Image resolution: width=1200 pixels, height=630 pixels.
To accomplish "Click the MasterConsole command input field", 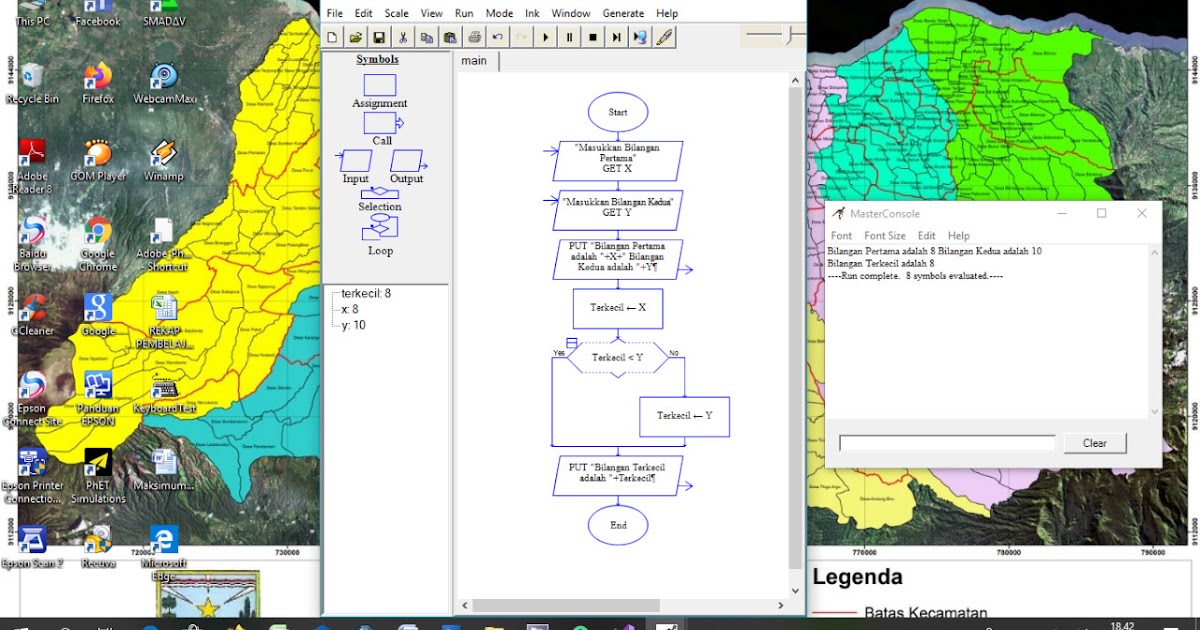I will (947, 443).
